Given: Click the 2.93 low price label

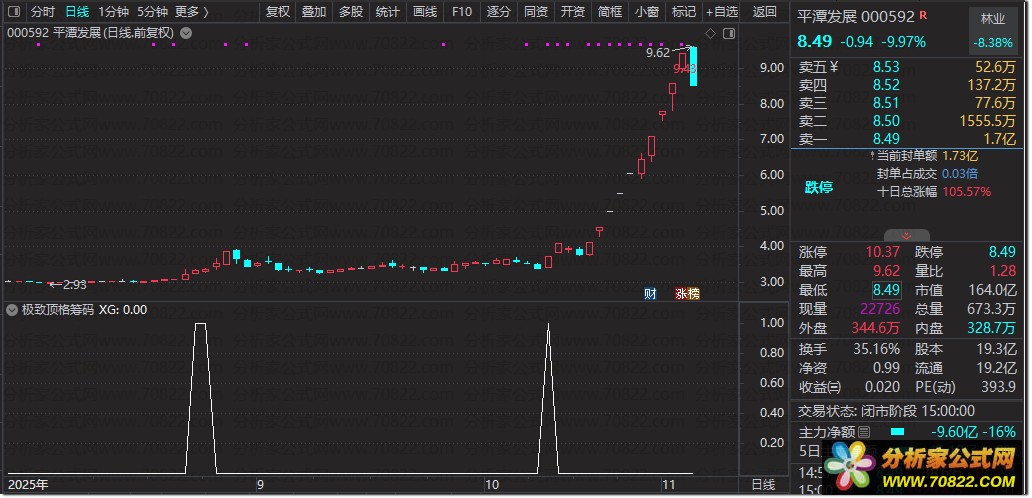Looking at the screenshot, I should [x=75, y=285].
